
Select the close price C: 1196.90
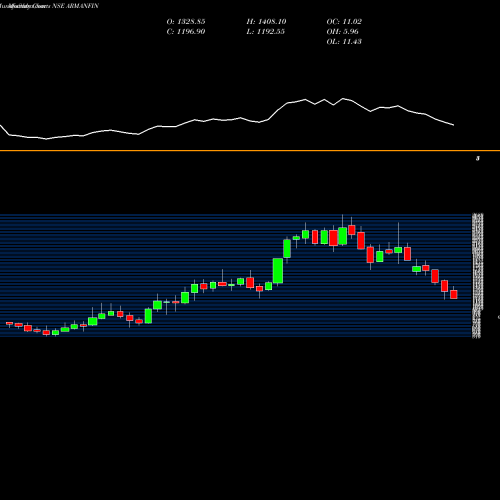pos(186,31)
